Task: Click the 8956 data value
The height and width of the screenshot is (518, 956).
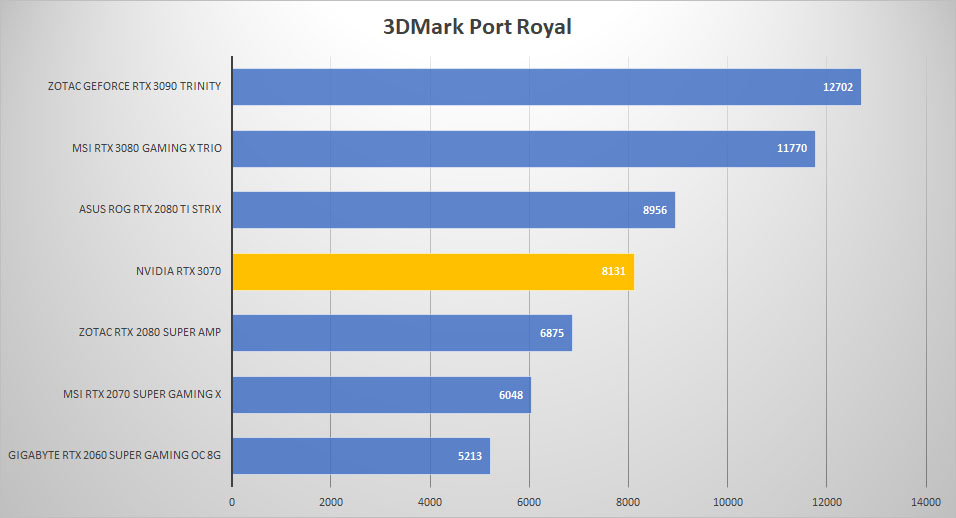Action: tap(655, 210)
